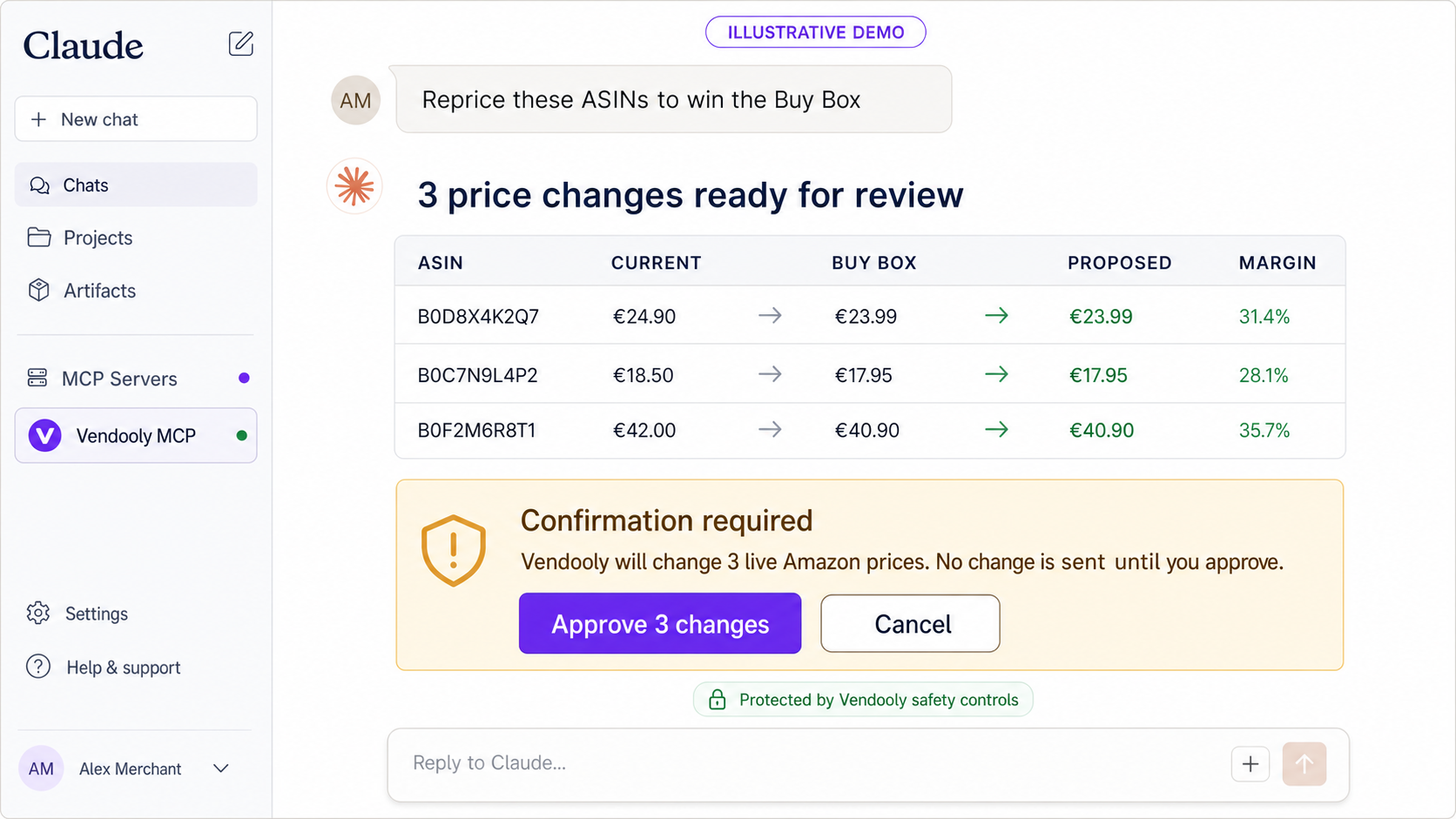Click the Chats speech bubble icon
The width and height of the screenshot is (1456, 819).
tap(39, 185)
